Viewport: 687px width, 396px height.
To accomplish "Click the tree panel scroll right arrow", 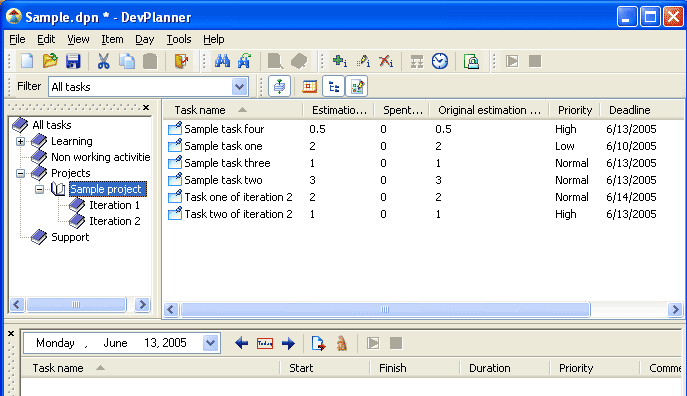I will (x=142, y=304).
